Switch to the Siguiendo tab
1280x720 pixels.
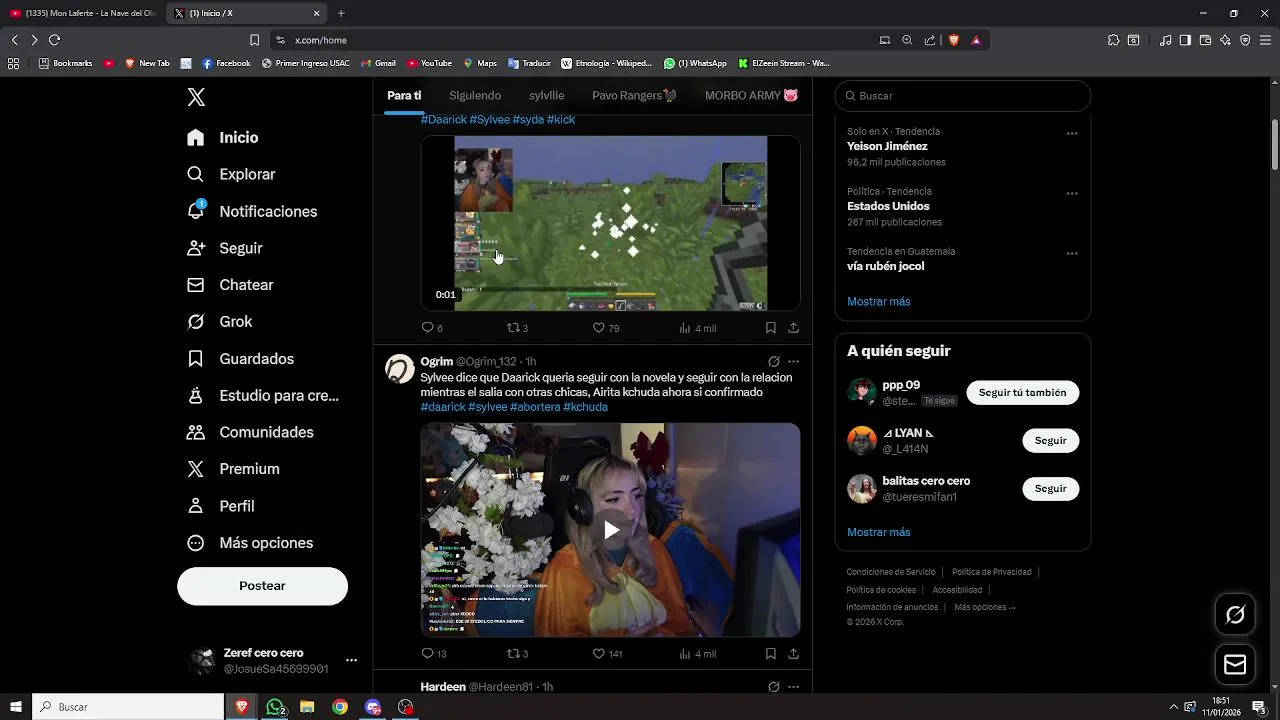[x=475, y=95]
